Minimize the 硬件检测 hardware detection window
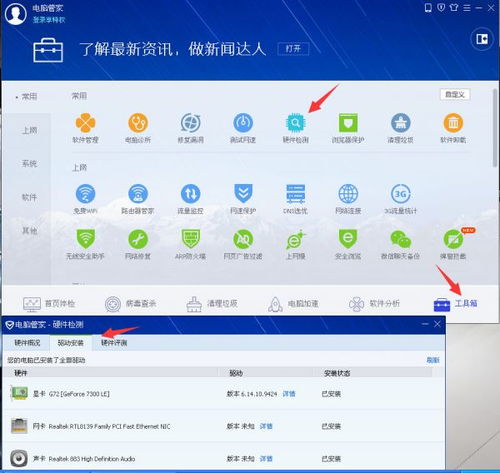 [x=425, y=324]
